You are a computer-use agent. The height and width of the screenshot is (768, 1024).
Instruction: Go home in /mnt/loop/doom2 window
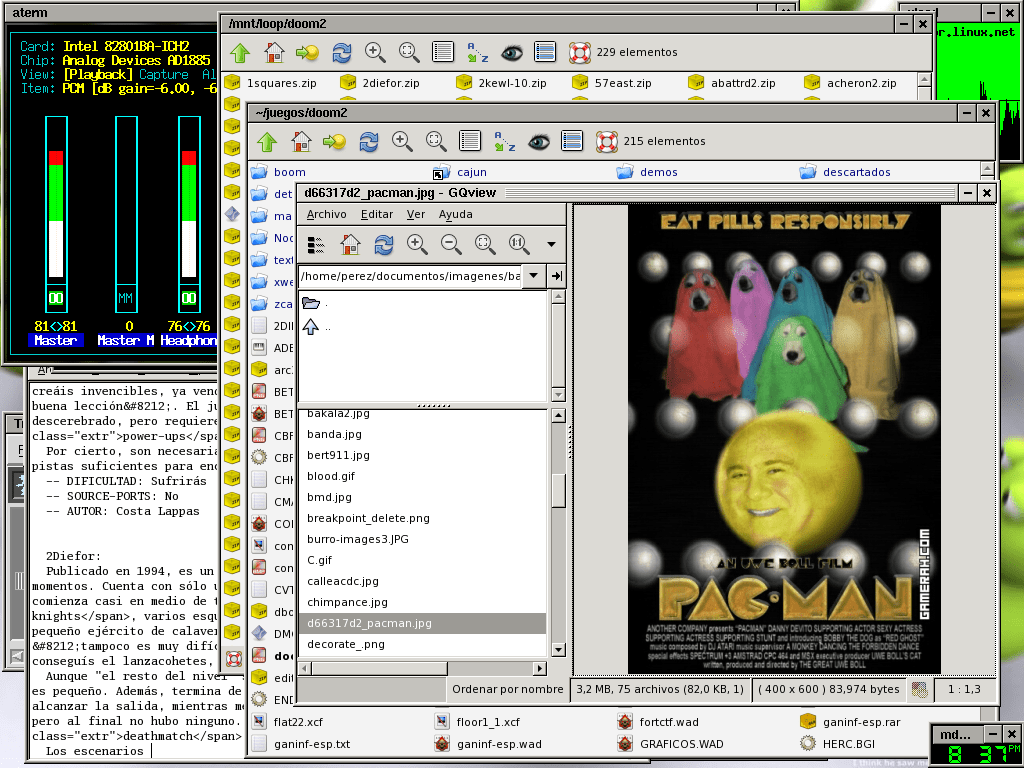point(274,52)
